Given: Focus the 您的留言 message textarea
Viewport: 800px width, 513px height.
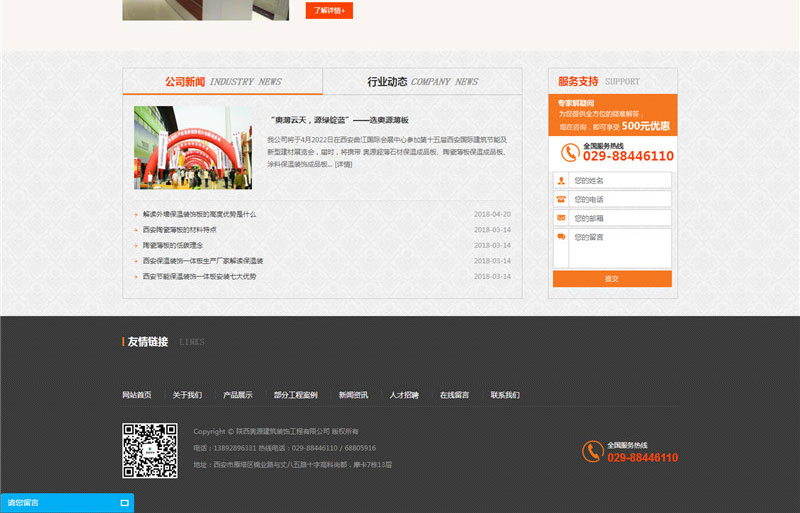Looking at the screenshot, I should [620, 248].
